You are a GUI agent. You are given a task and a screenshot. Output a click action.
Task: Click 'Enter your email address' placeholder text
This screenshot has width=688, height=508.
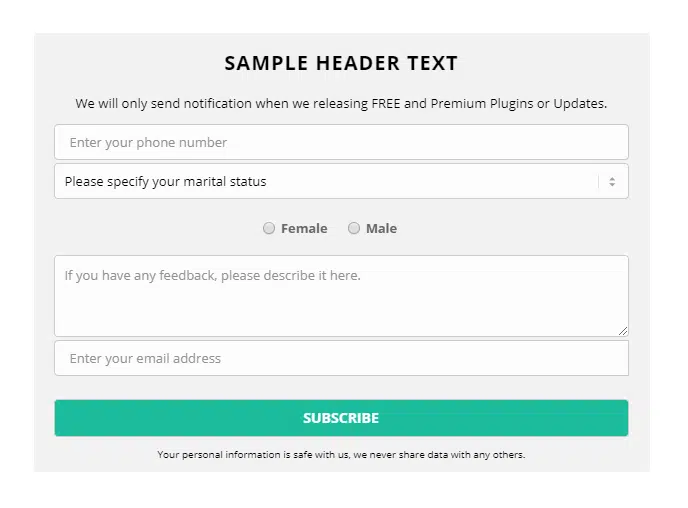(x=145, y=358)
